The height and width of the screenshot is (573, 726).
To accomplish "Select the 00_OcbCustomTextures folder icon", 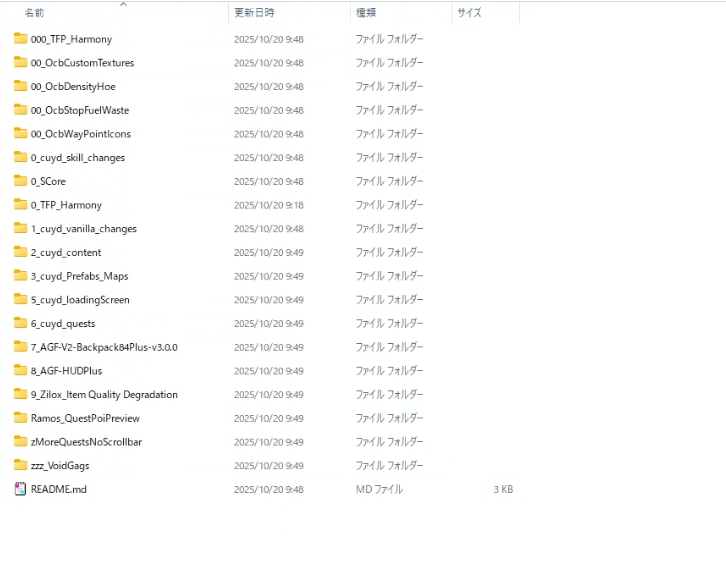I will click(20, 63).
